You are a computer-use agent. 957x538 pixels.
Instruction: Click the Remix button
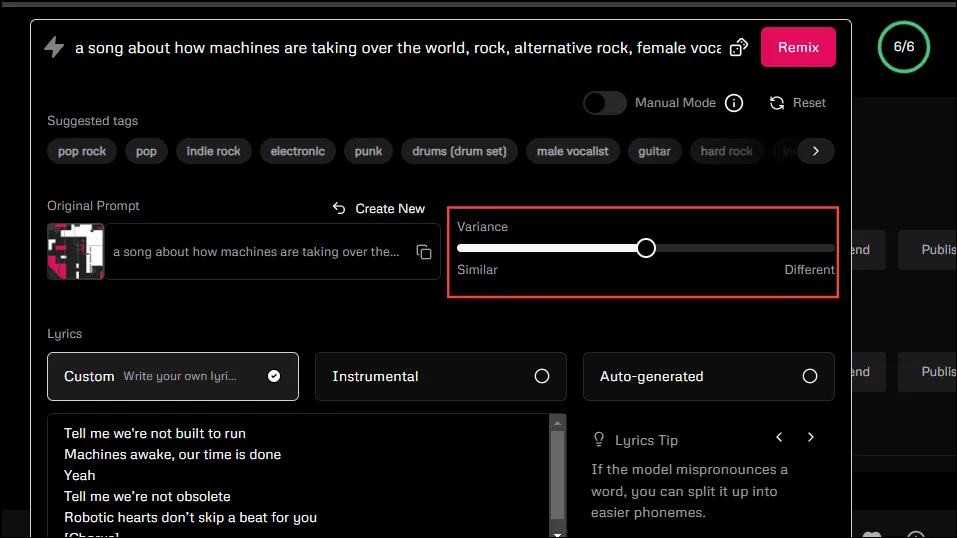[798, 47]
